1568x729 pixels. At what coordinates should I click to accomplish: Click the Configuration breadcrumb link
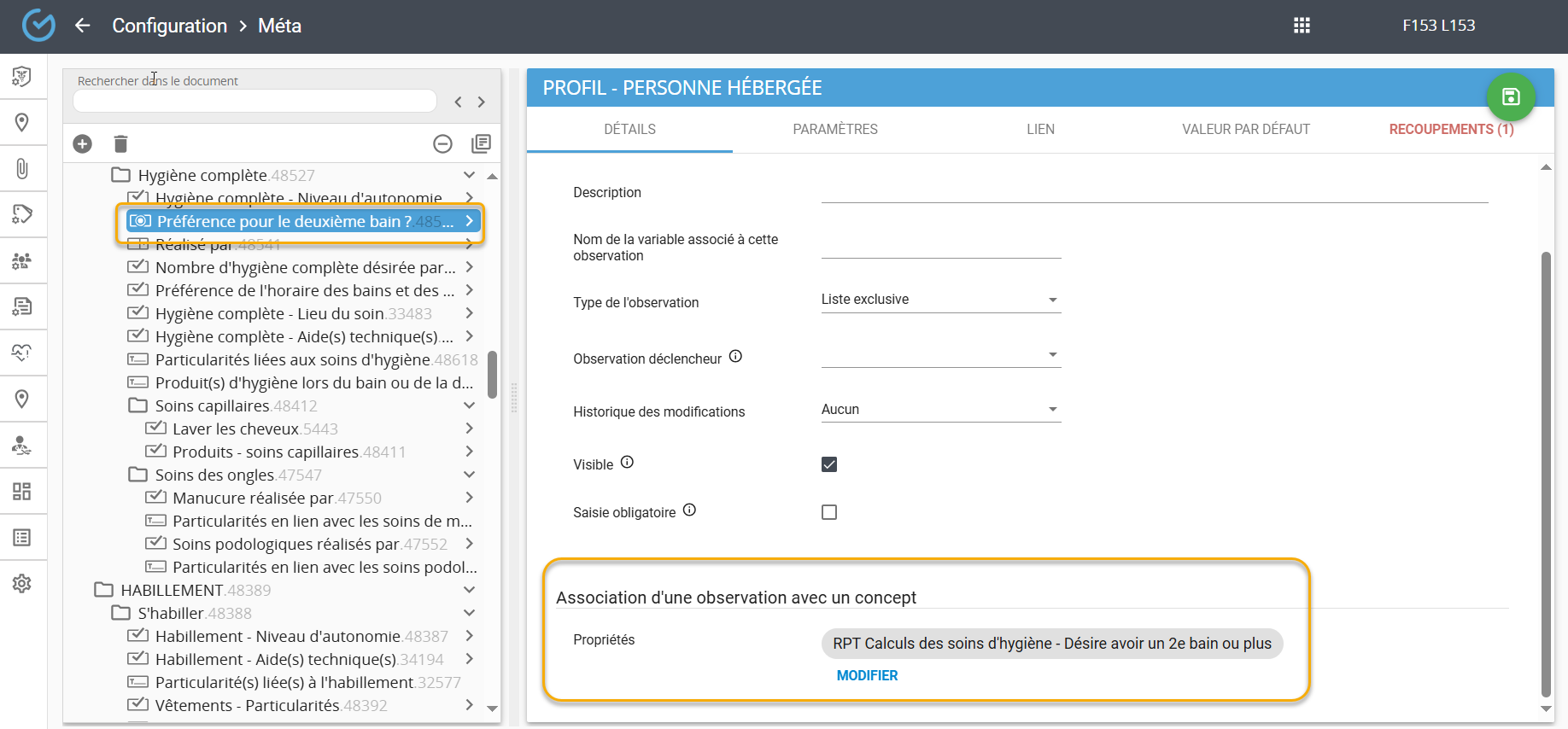click(x=170, y=26)
